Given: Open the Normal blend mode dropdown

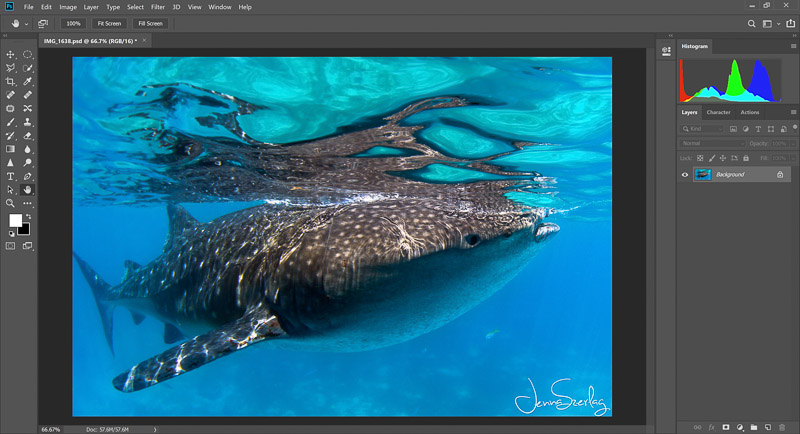Looking at the screenshot, I should click(x=713, y=143).
